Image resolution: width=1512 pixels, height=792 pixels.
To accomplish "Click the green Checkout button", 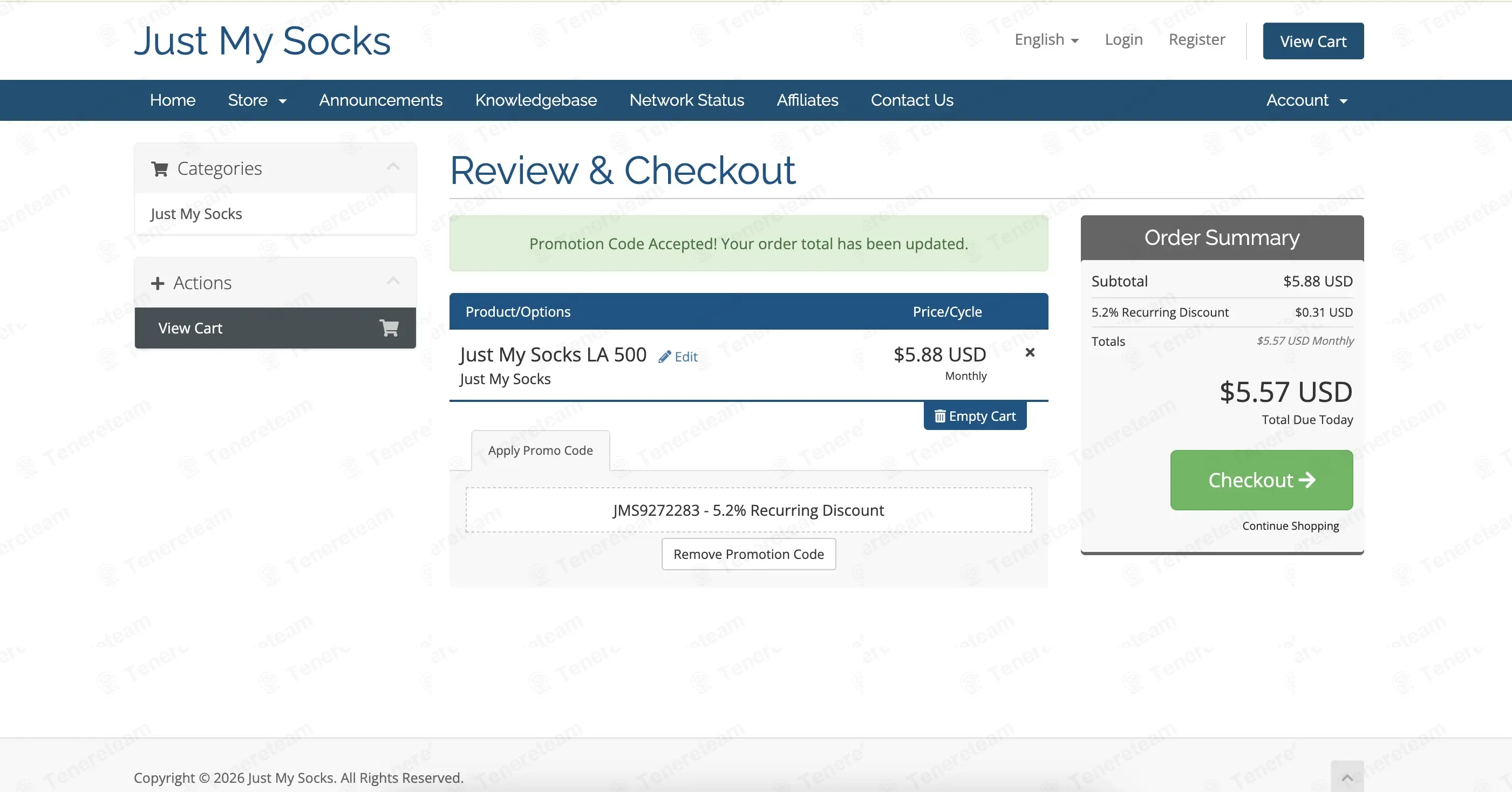I will 1262,480.
